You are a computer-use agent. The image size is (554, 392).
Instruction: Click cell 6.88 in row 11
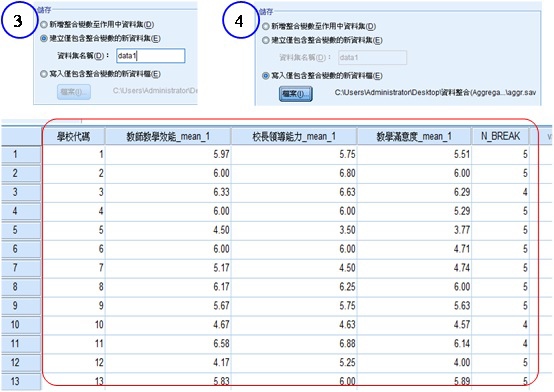coord(294,344)
